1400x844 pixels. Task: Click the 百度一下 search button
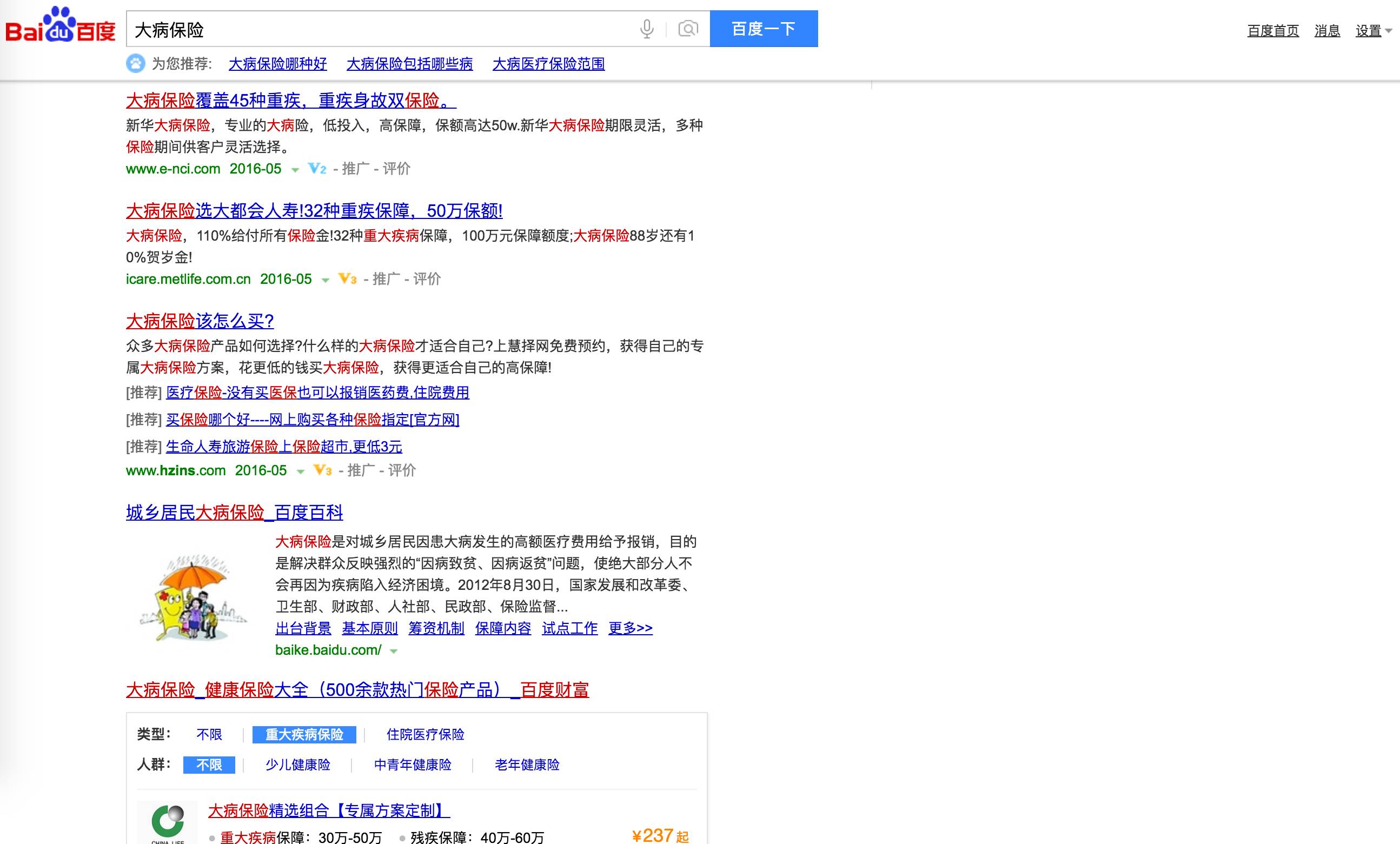point(764,29)
